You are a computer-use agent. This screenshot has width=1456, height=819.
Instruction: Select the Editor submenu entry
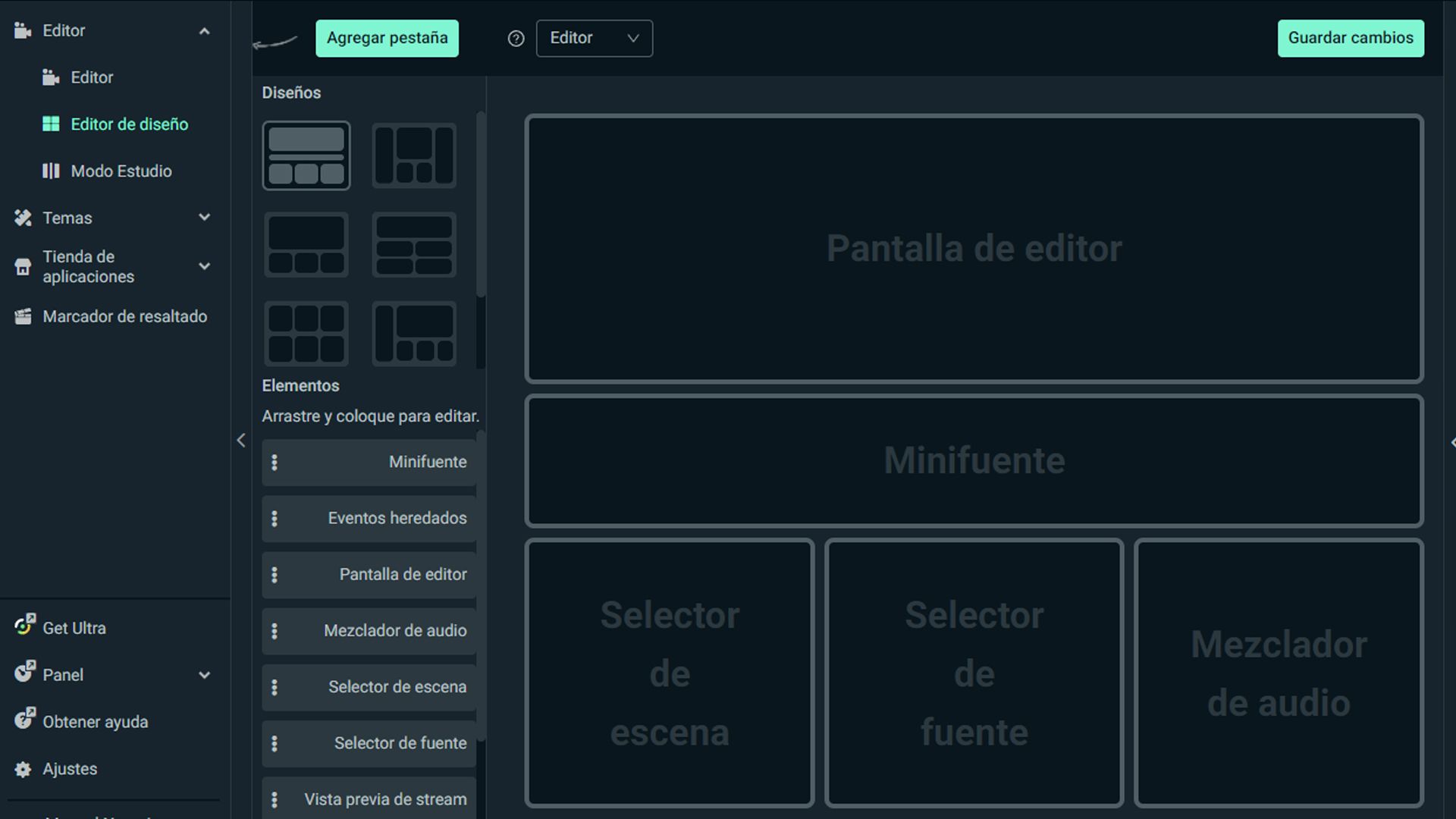[91, 77]
